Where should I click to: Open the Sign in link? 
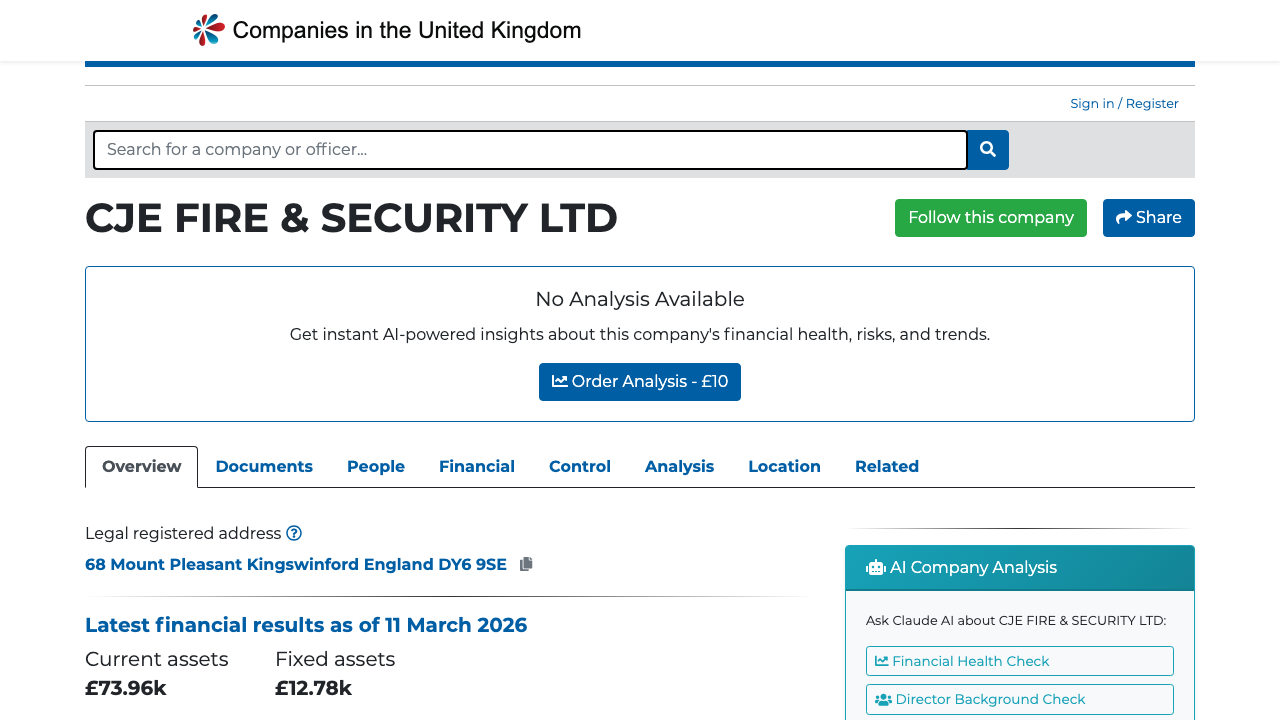(1091, 103)
